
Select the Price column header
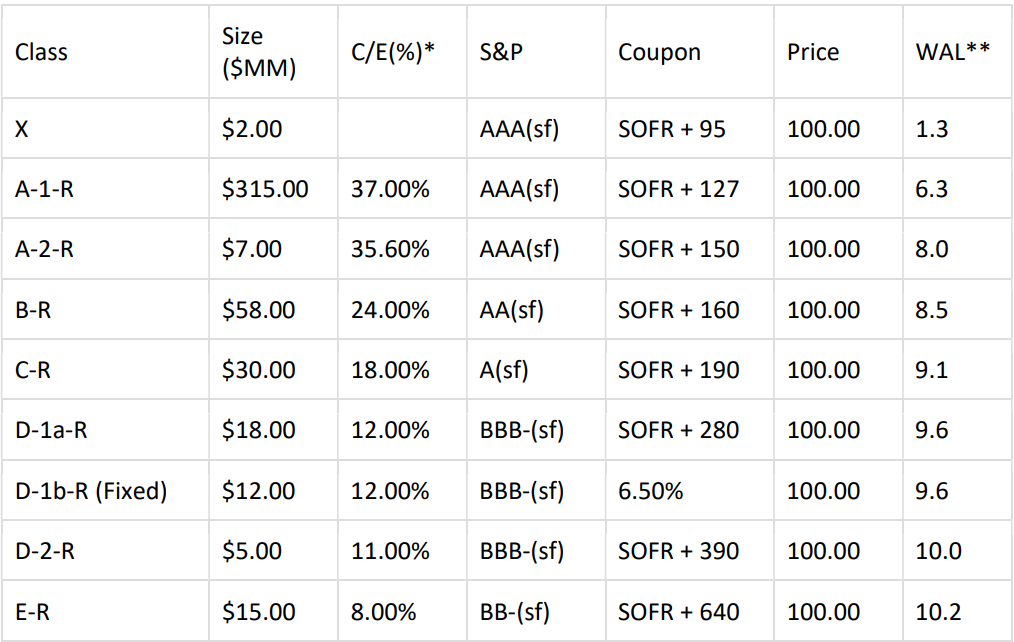tap(813, 52)
